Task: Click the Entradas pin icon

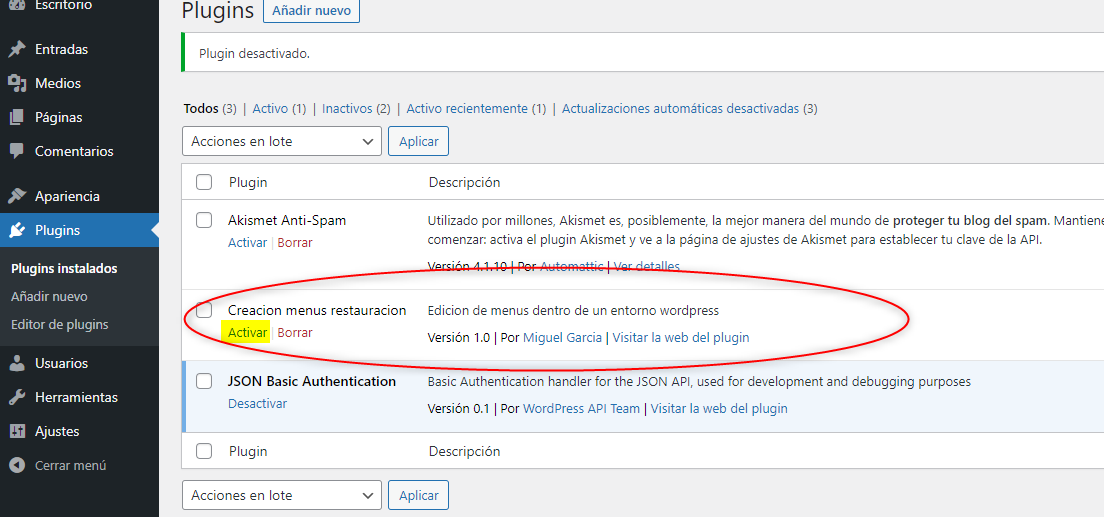Action: pos(17,49)
